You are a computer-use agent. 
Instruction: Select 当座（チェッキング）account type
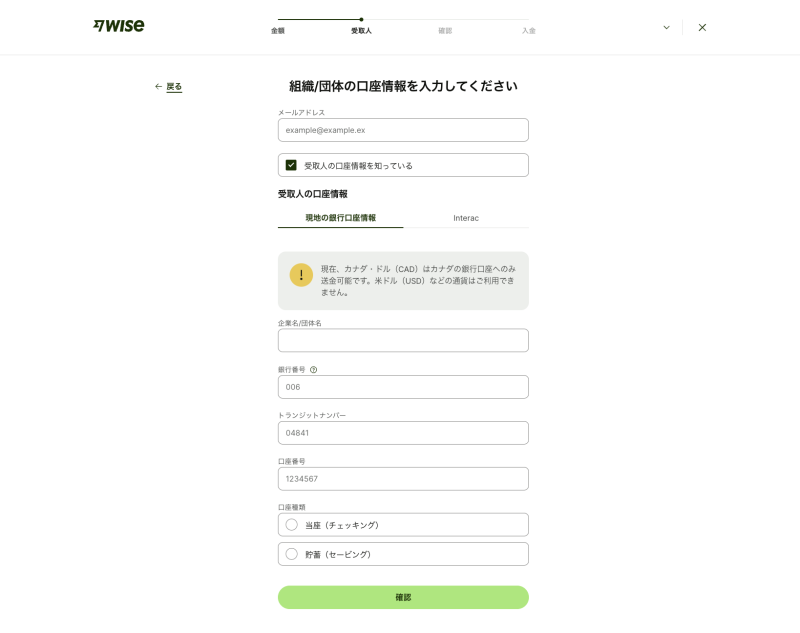click(292, 525)
